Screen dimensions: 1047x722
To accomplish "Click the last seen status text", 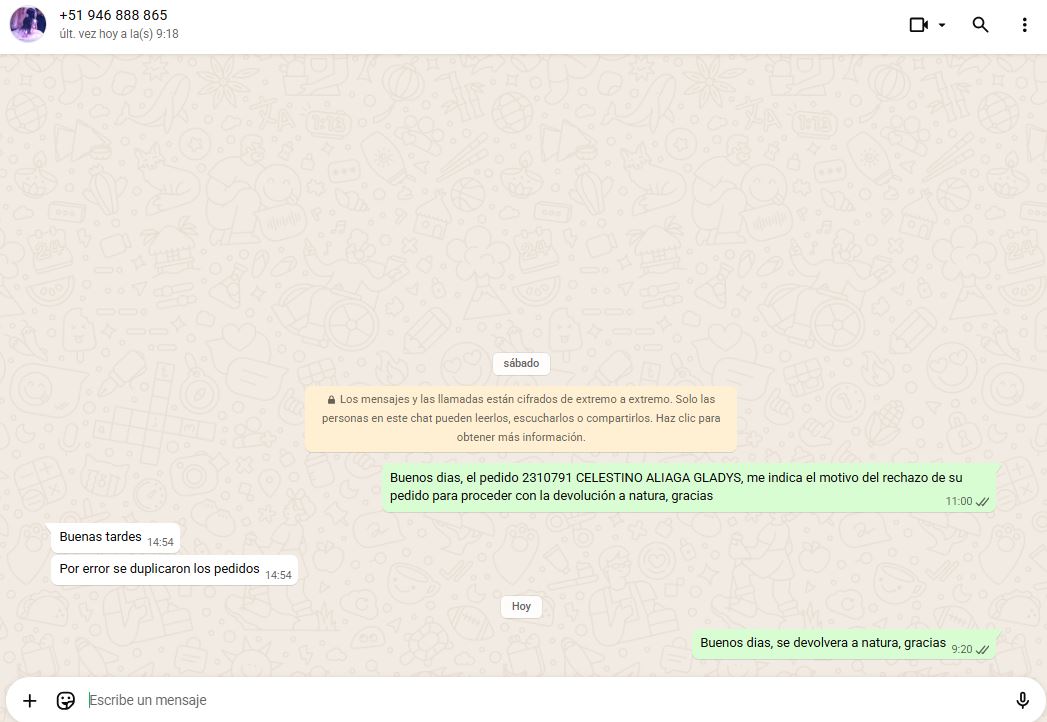I will pos(119,34).
